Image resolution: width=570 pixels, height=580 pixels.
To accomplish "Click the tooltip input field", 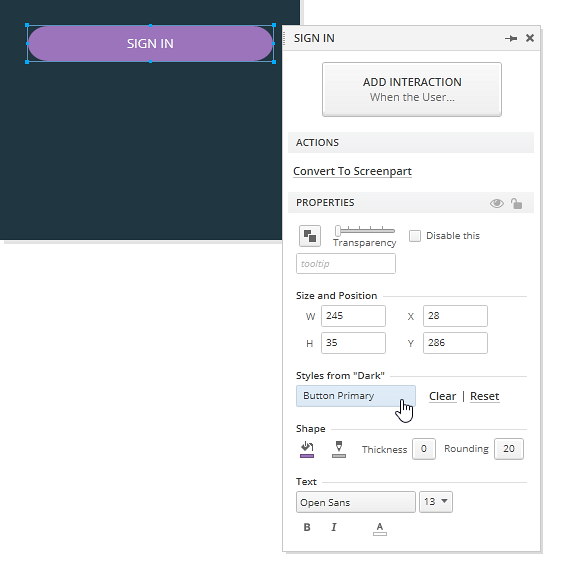I will coord(346,264).
